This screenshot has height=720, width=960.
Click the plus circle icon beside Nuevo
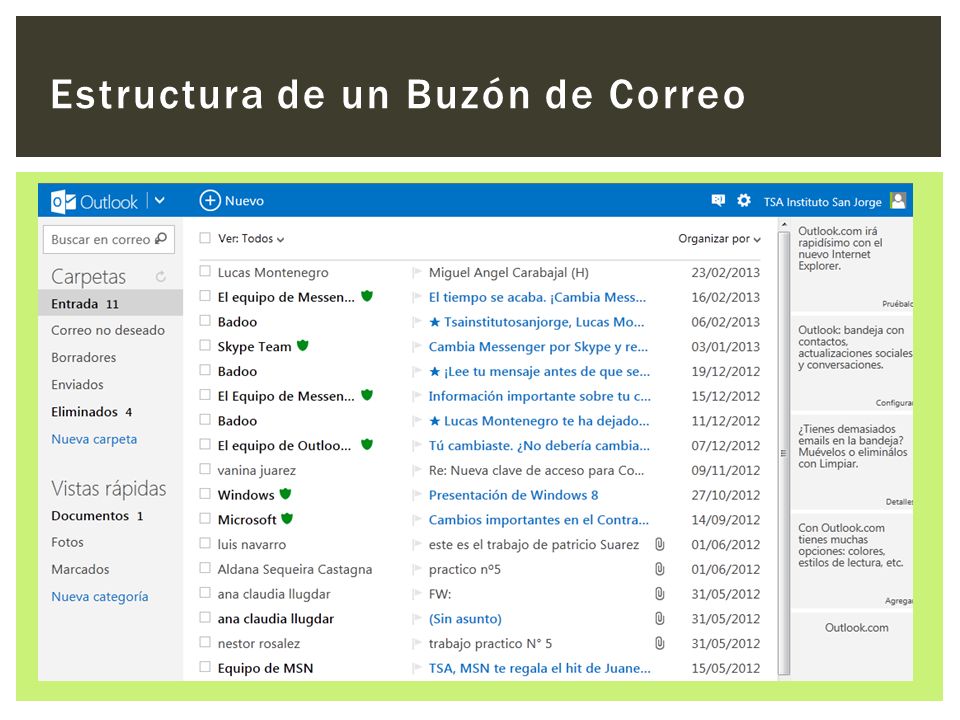point(209,200)
